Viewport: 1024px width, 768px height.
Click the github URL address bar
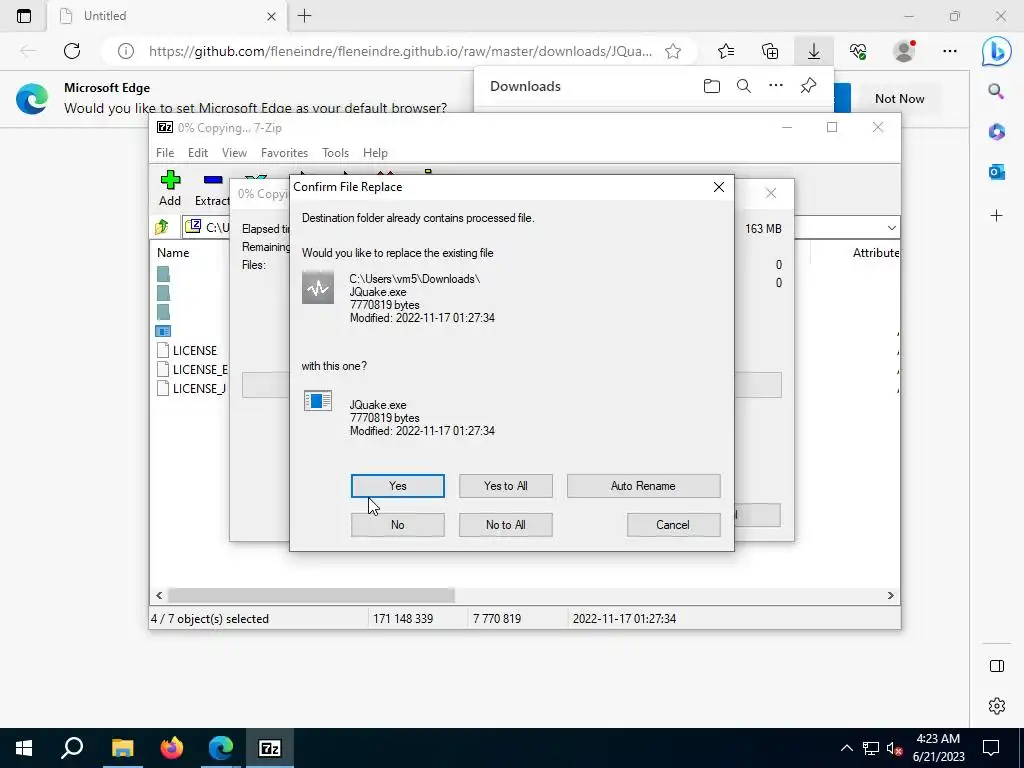tap(400, 51)
